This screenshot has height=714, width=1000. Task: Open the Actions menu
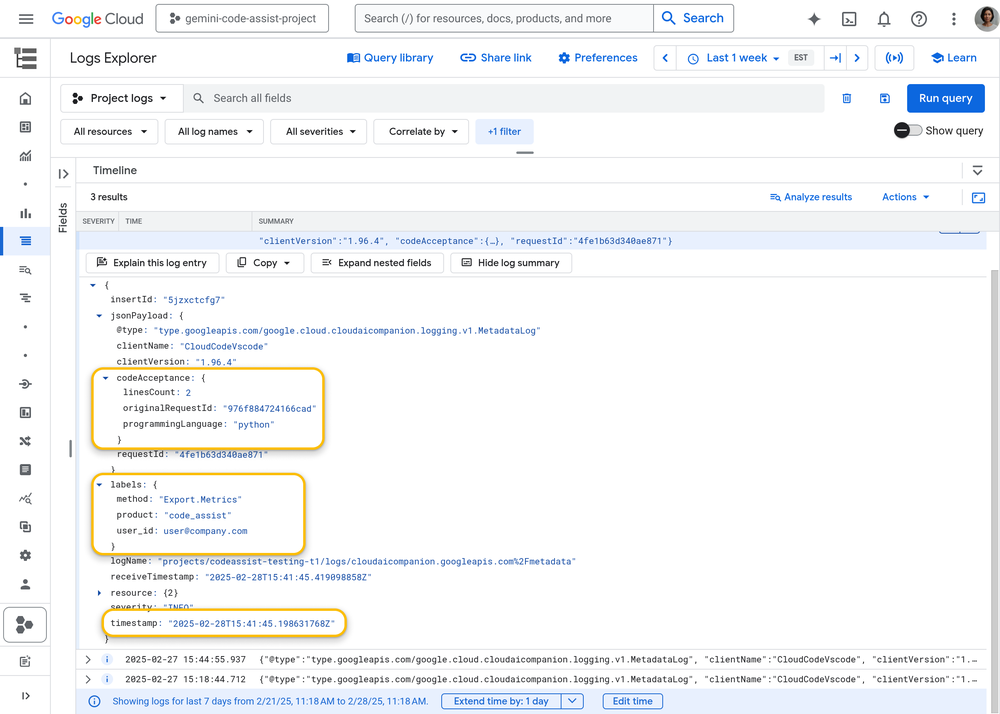[905, 197]
